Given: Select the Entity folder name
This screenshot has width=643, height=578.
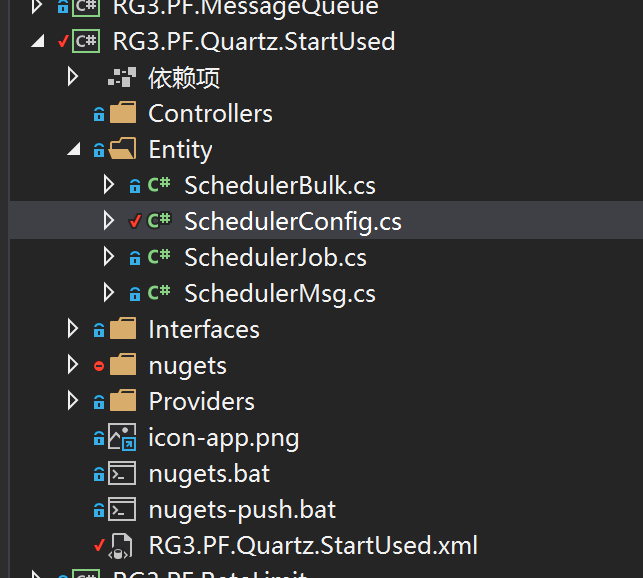Looking at the screenshot, I should point(180,149).
